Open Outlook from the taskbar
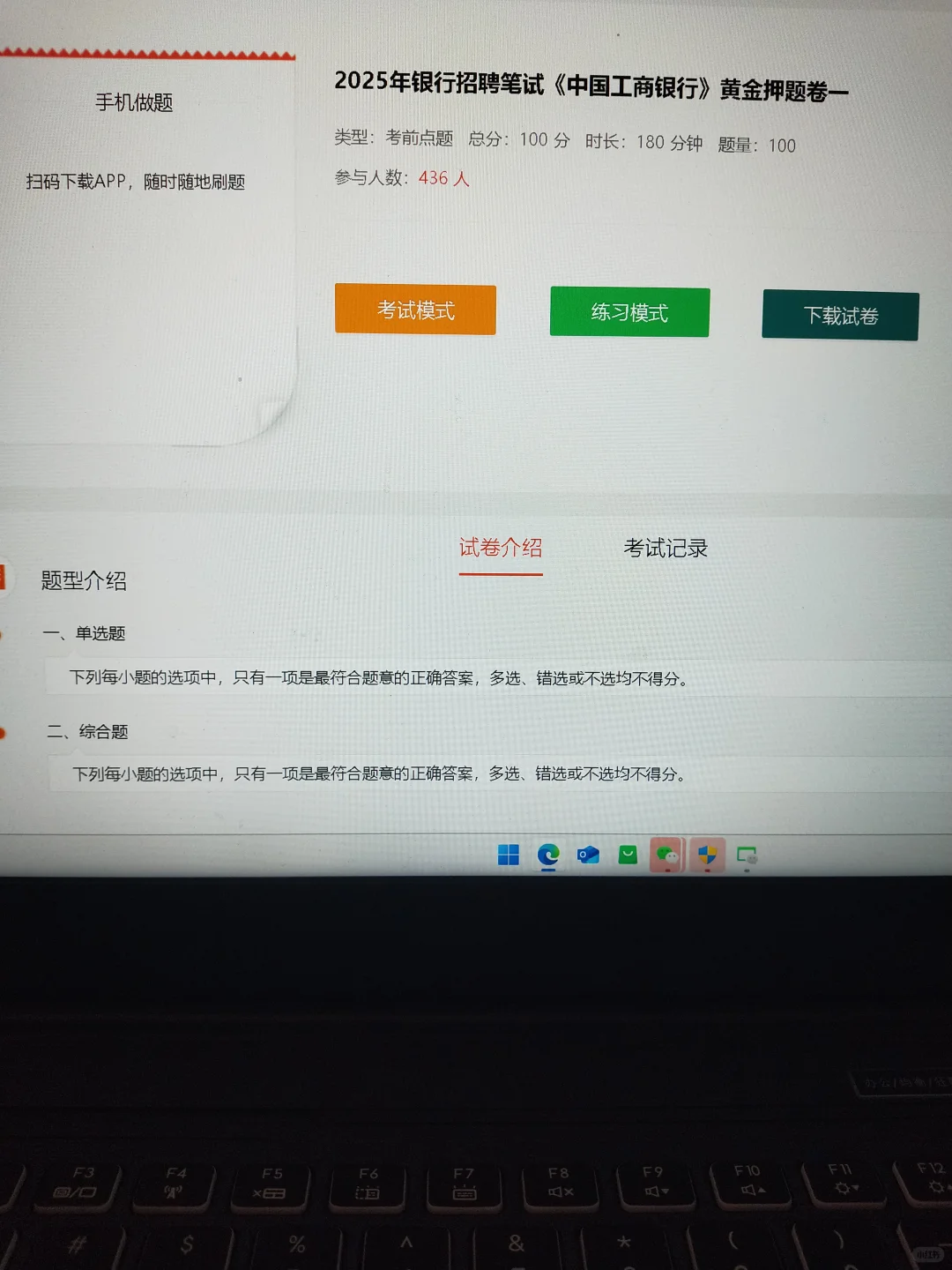This screenshot has height=1270, width=952. coord(588,855)
